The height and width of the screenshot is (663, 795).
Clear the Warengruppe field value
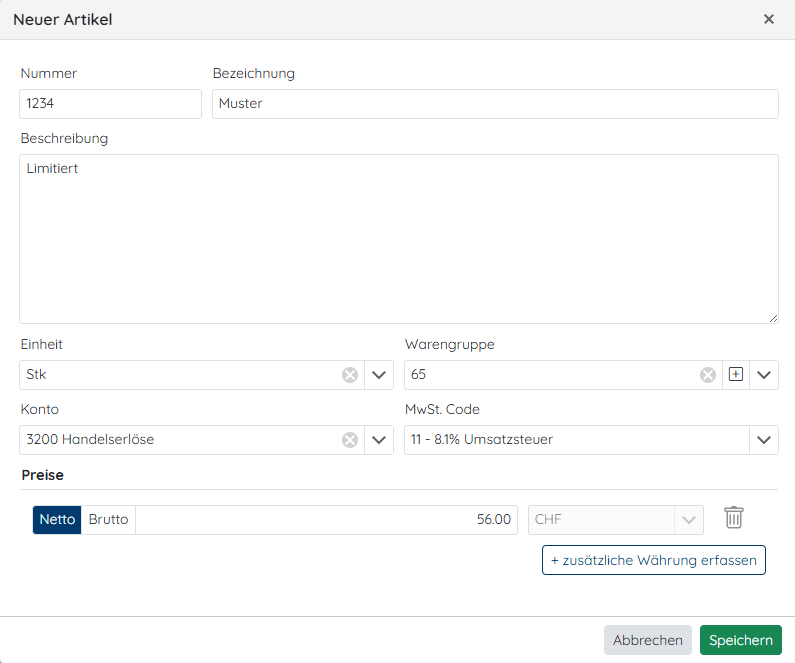(x=708, y=375)
